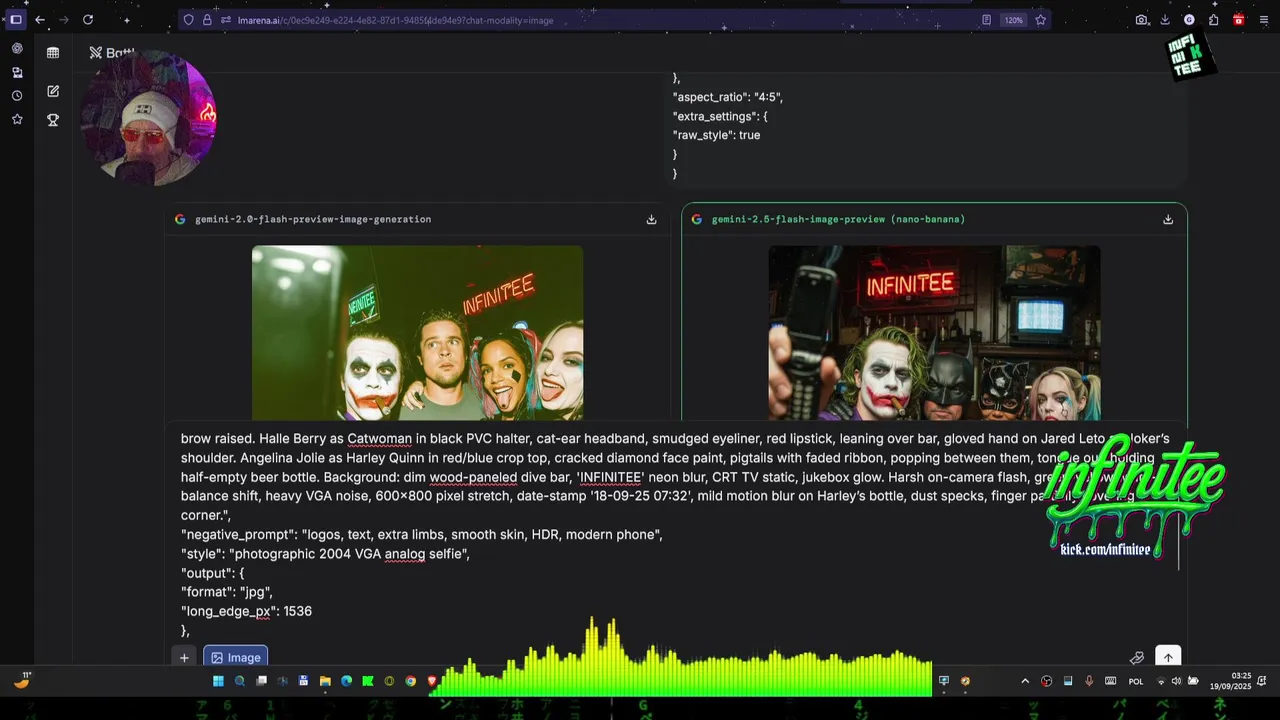Open a new tab with plus icon
This screenshot has width=1280, height=720.
126,20
